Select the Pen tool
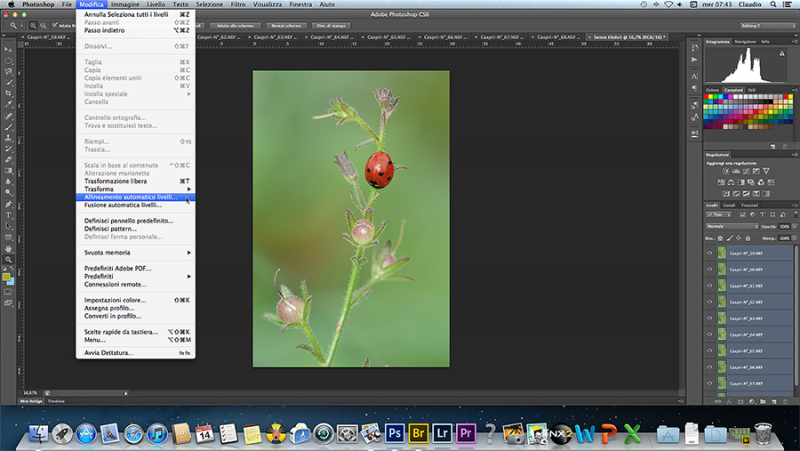800x451 pixels. tap(8, 204)
